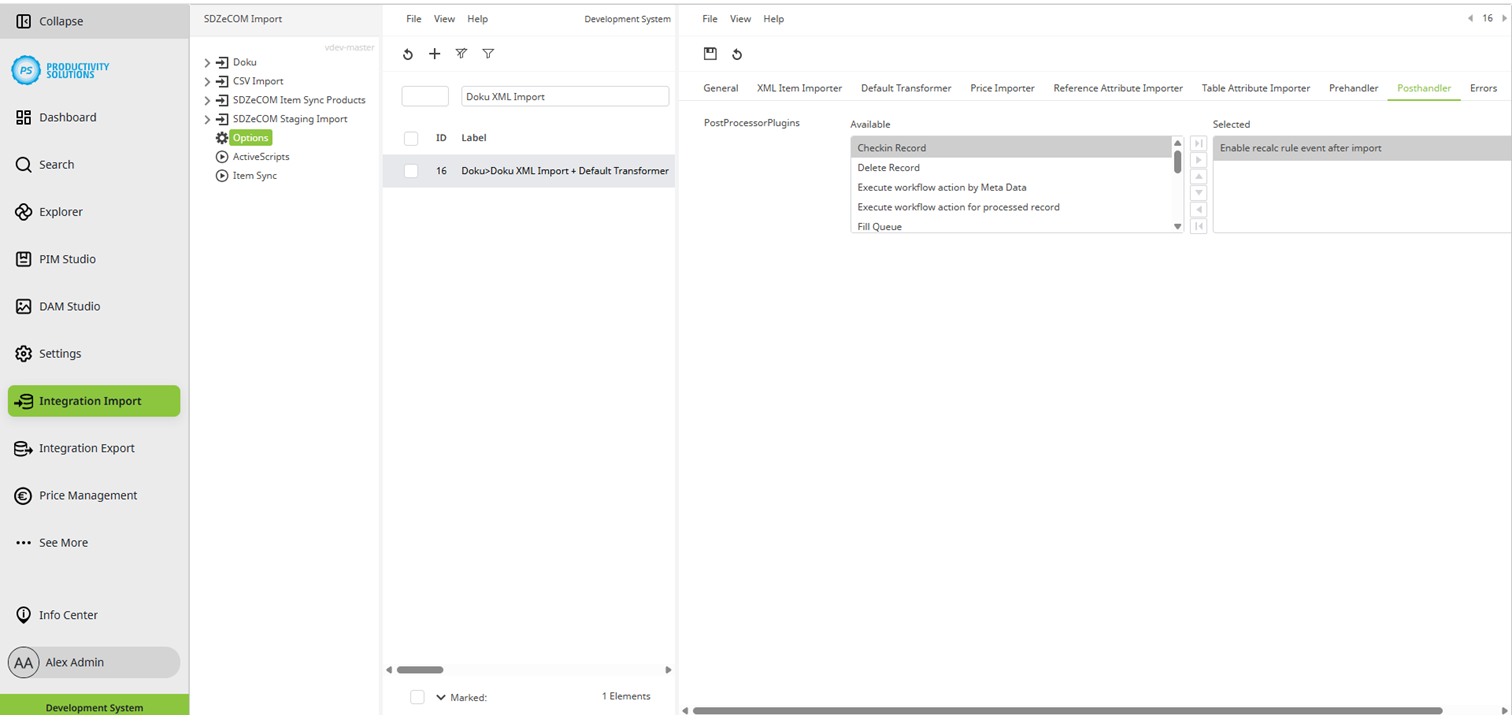
Task: Click the move-all-right arrows for PostProcessorPlugins
Action: pyautogui.click(x=1198, y=143)
